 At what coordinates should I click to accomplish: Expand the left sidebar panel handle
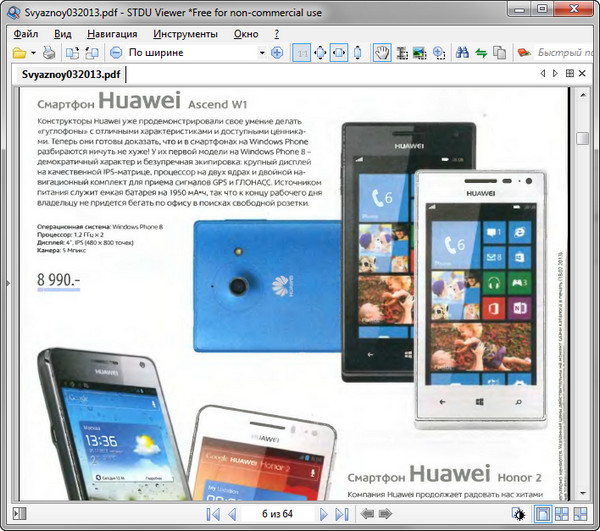click(6, 286)
